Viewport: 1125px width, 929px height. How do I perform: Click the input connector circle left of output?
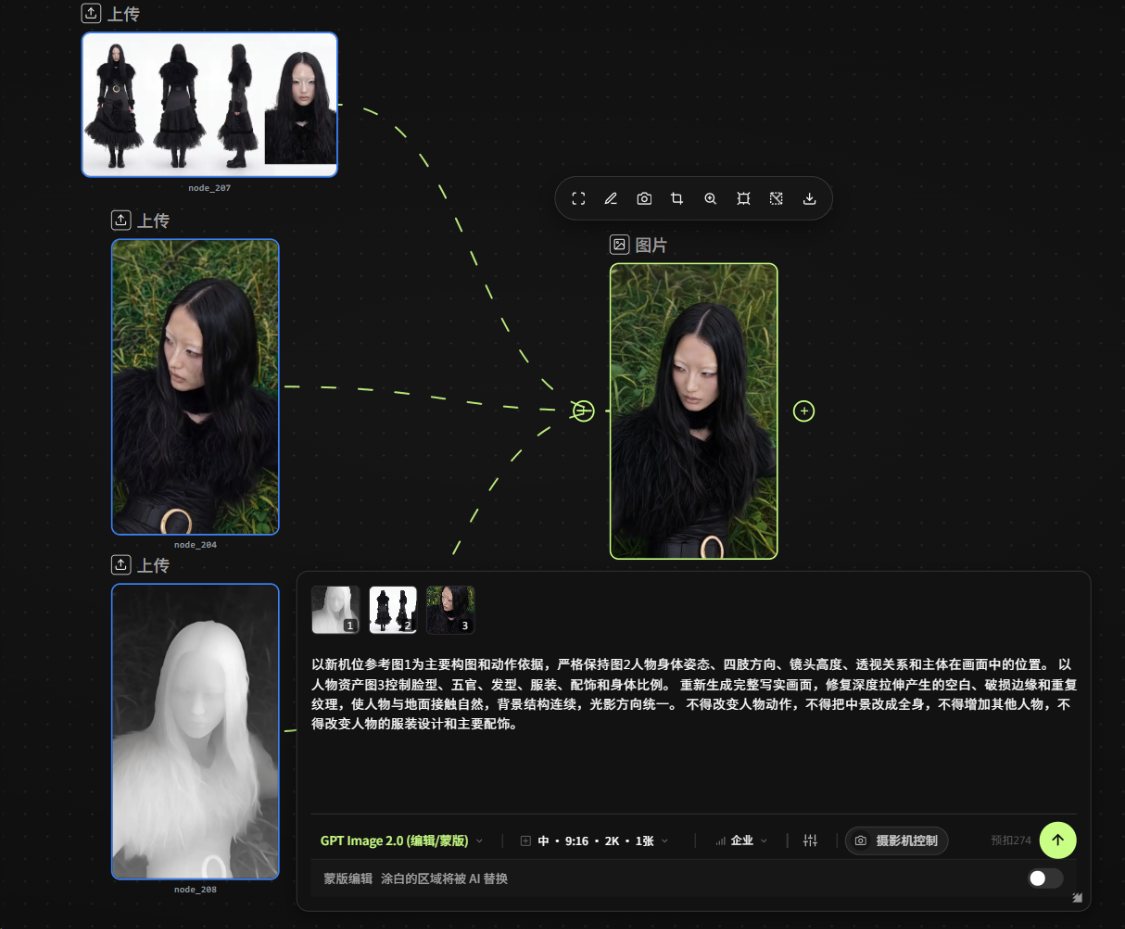coord(583,411)
